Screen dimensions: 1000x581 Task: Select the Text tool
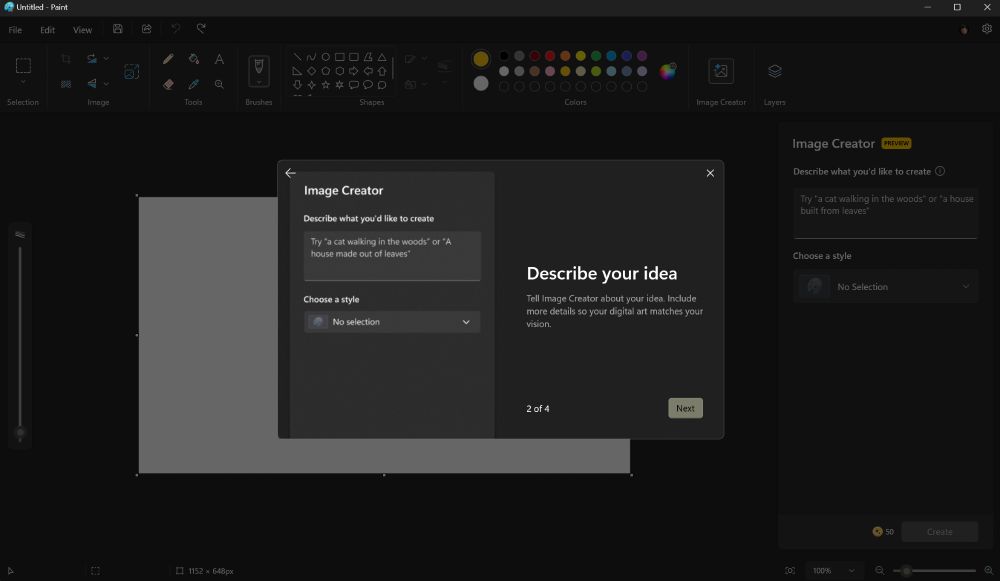[x=219, y=59]
